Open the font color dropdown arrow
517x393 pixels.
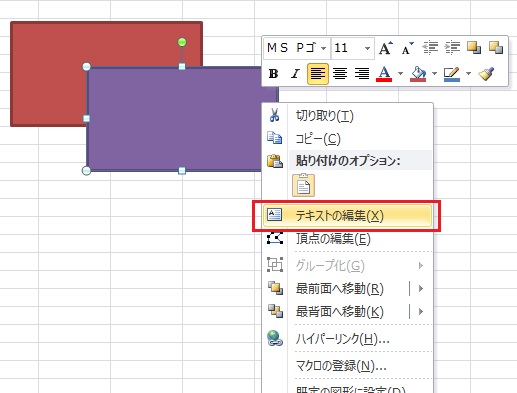pos(400,74)
